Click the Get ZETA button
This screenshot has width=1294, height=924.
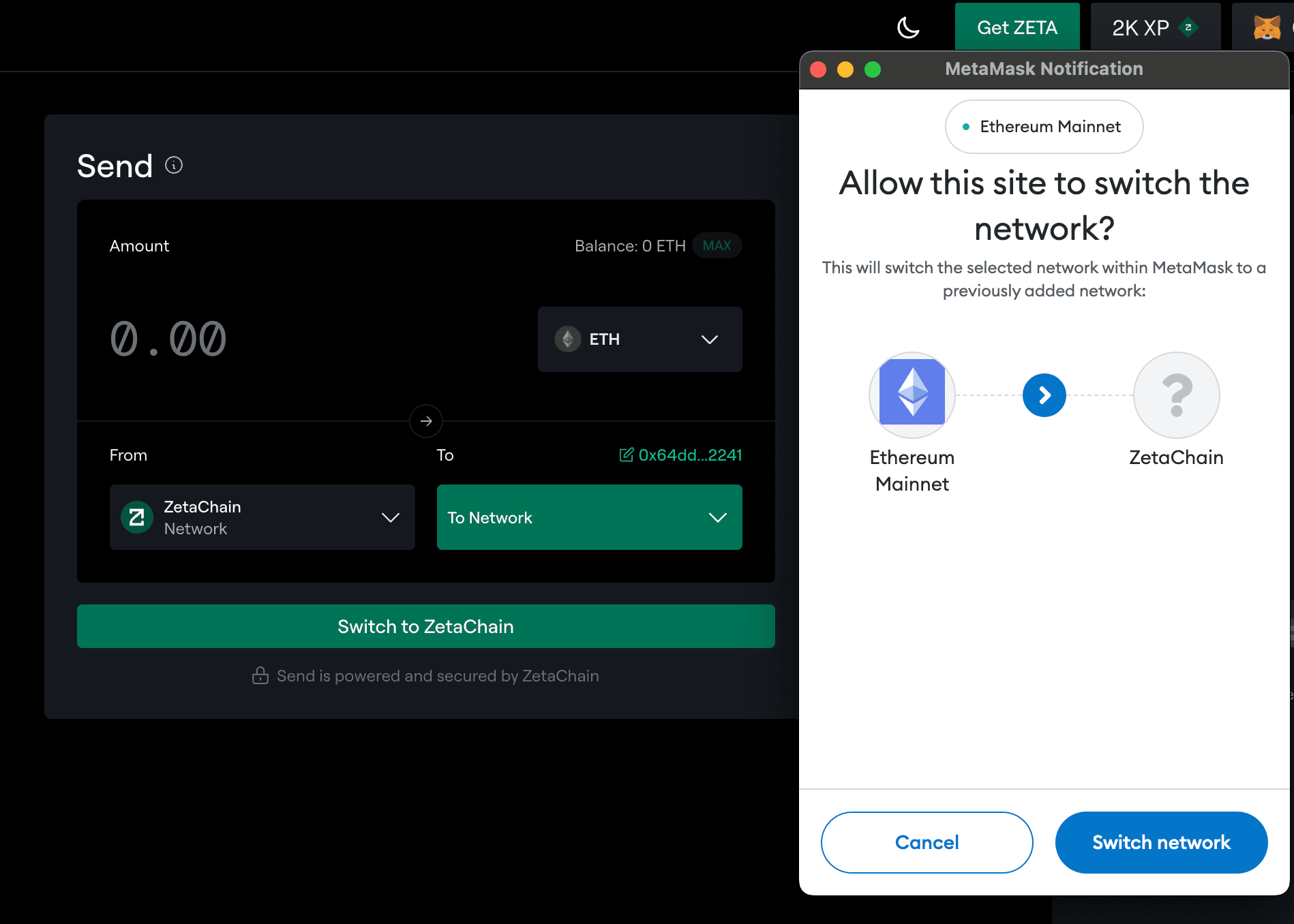pos(1017,28)
